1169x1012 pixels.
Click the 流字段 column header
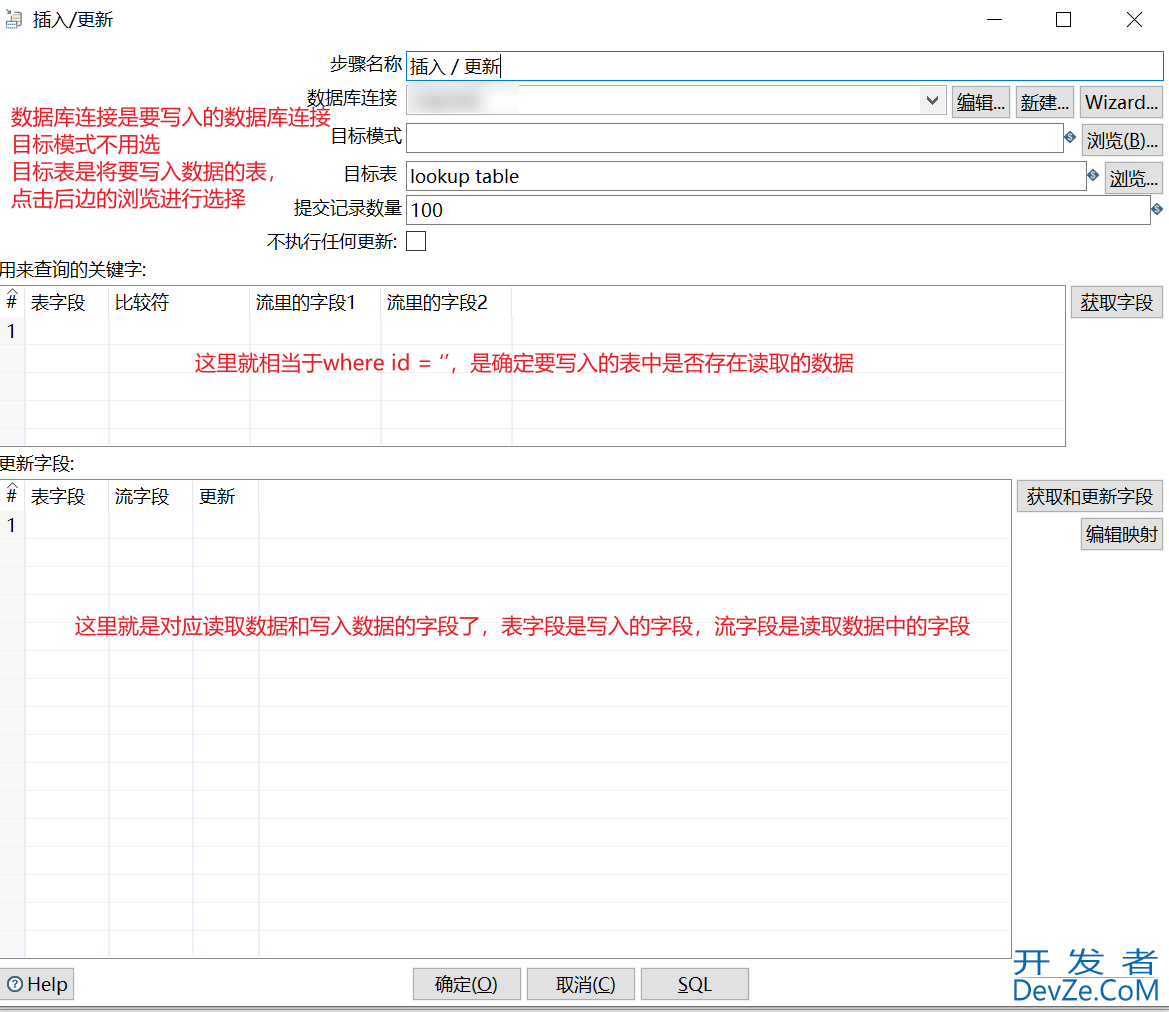pos(151,496)
